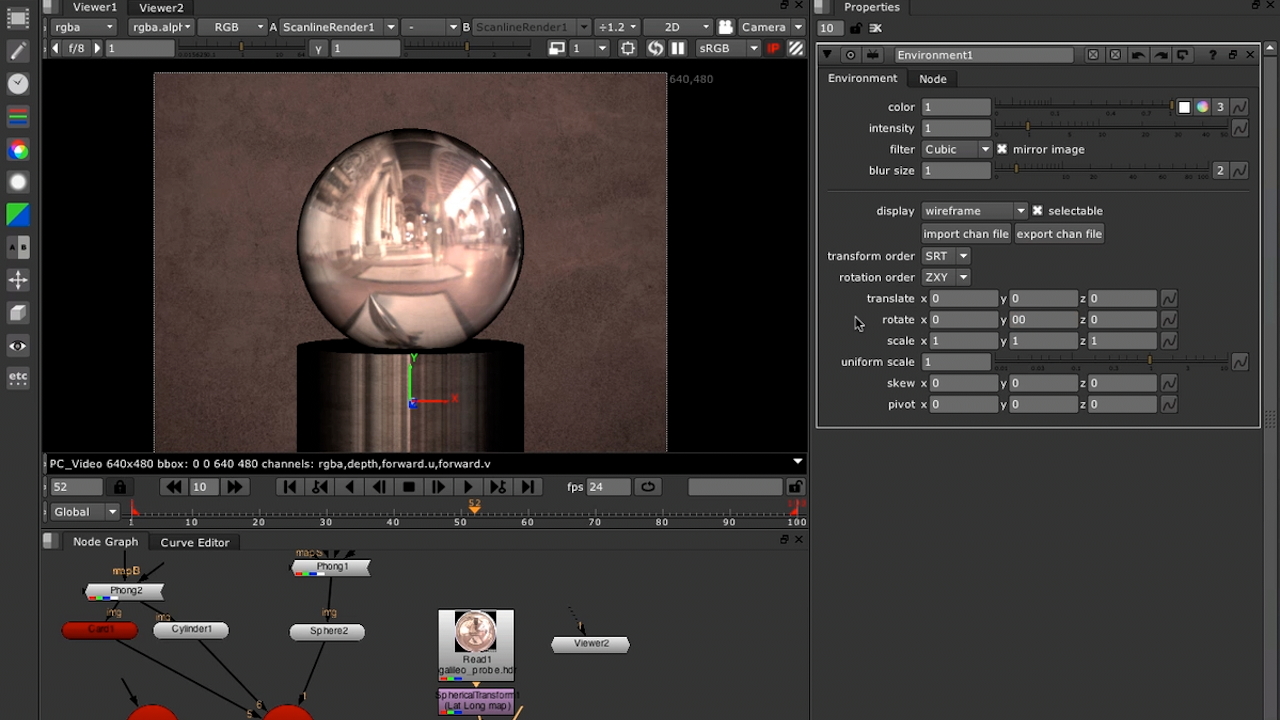The image size is (1280, 720).
Task: Open the Color nodes wheel icon
Action: [x=18, y=150]
